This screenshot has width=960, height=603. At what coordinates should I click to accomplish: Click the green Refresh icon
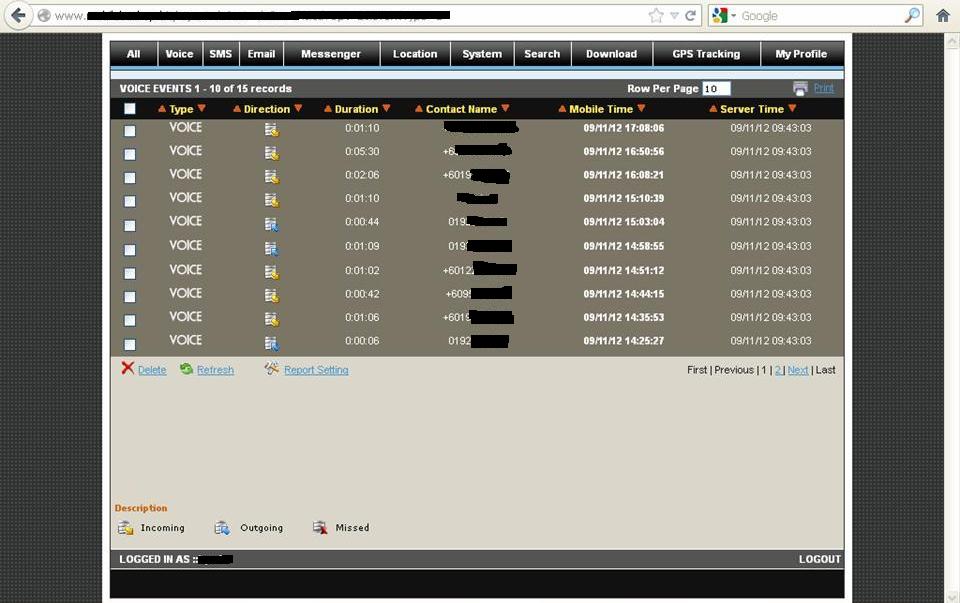[x=186, y=369]
